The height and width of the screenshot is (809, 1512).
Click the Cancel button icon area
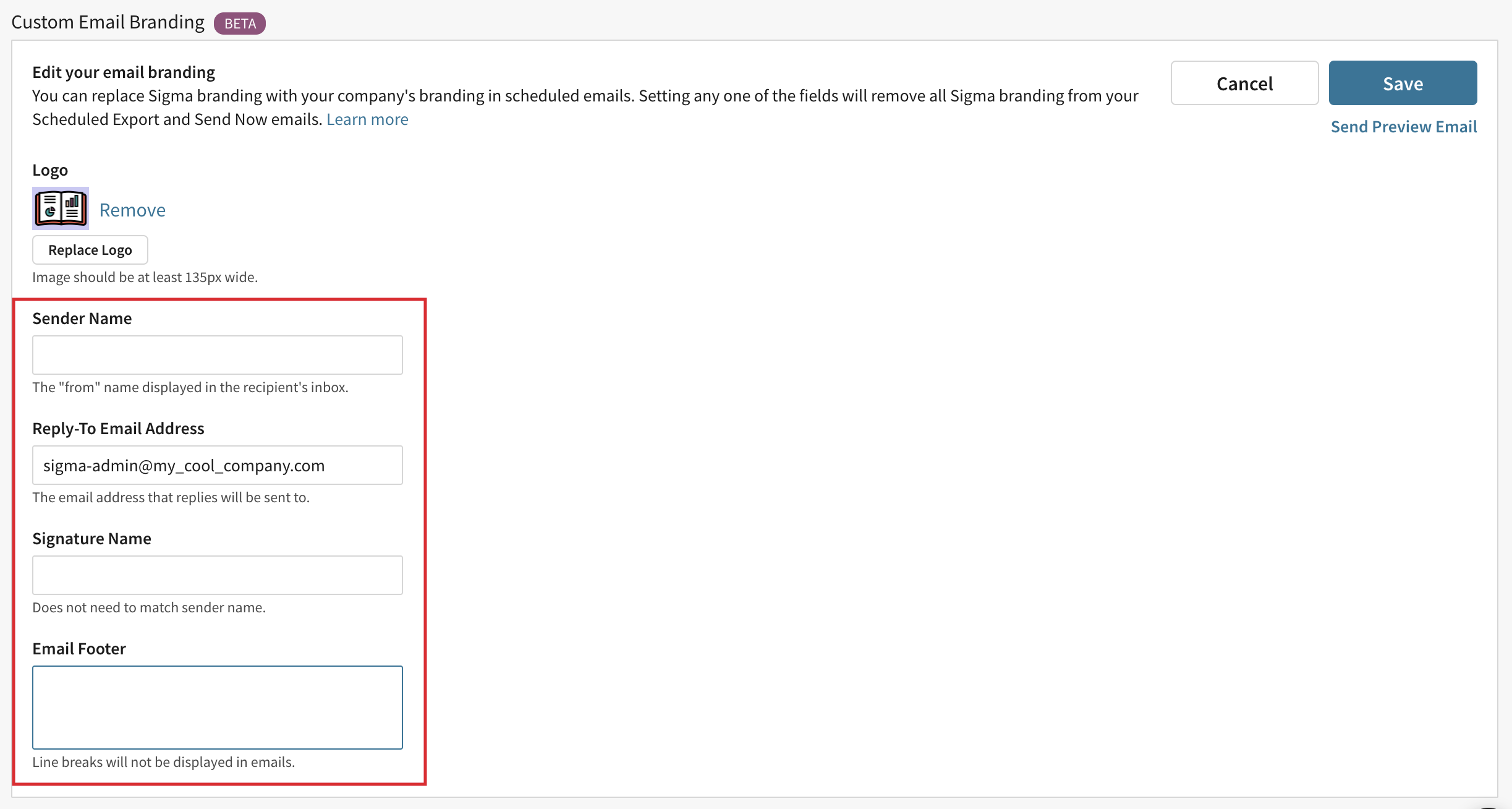tap(1245, 82)
